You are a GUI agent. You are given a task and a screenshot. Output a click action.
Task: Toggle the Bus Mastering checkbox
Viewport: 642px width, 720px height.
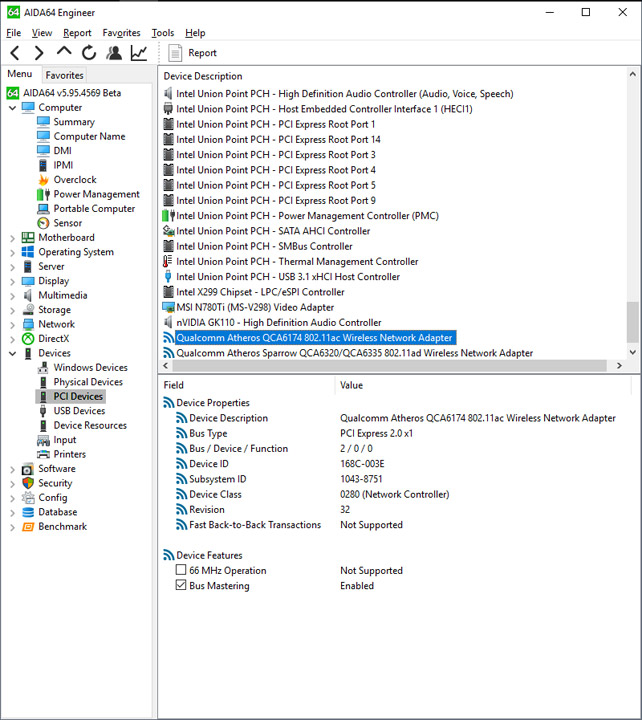coord(181,585)
